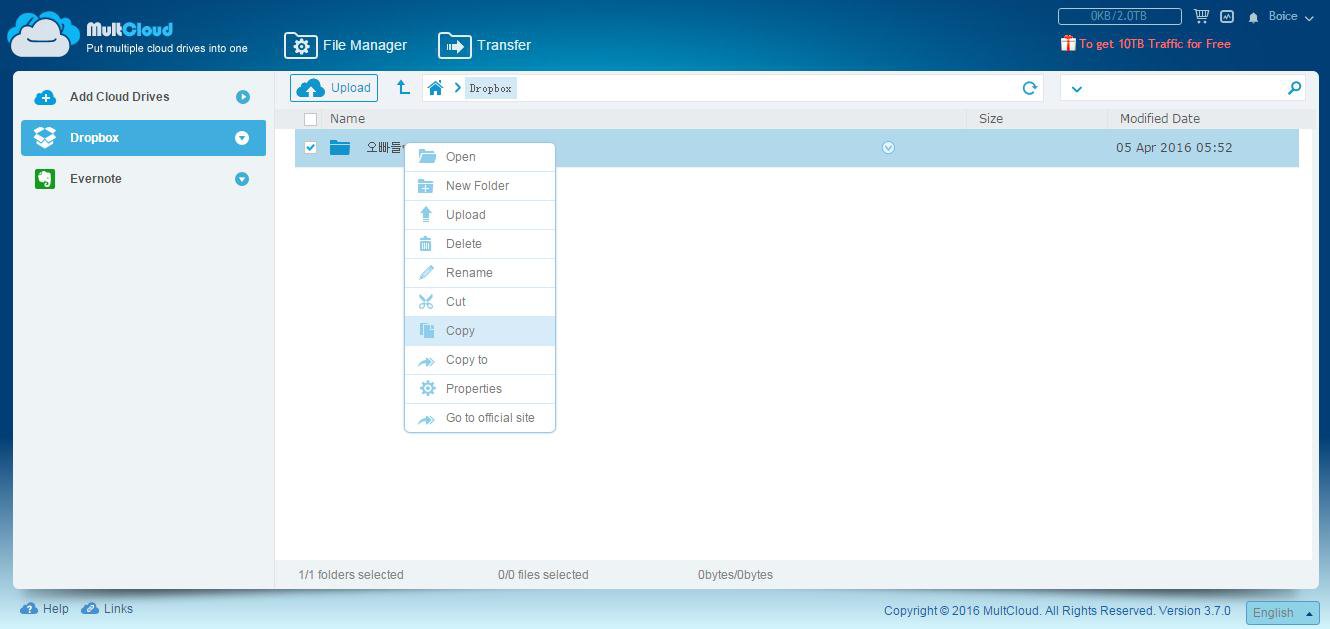
Task: Choose Rename from the context menu
Action: click(x=480, y=273)
